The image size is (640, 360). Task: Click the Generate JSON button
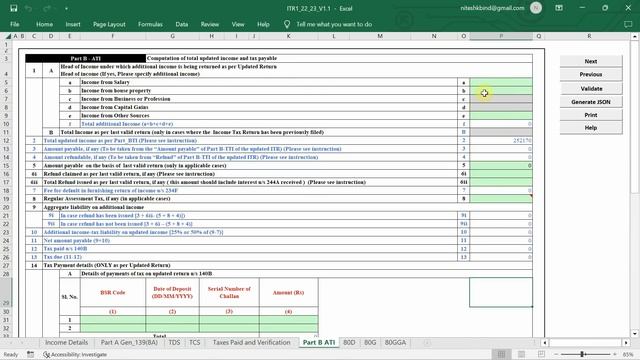pos(591,102)
